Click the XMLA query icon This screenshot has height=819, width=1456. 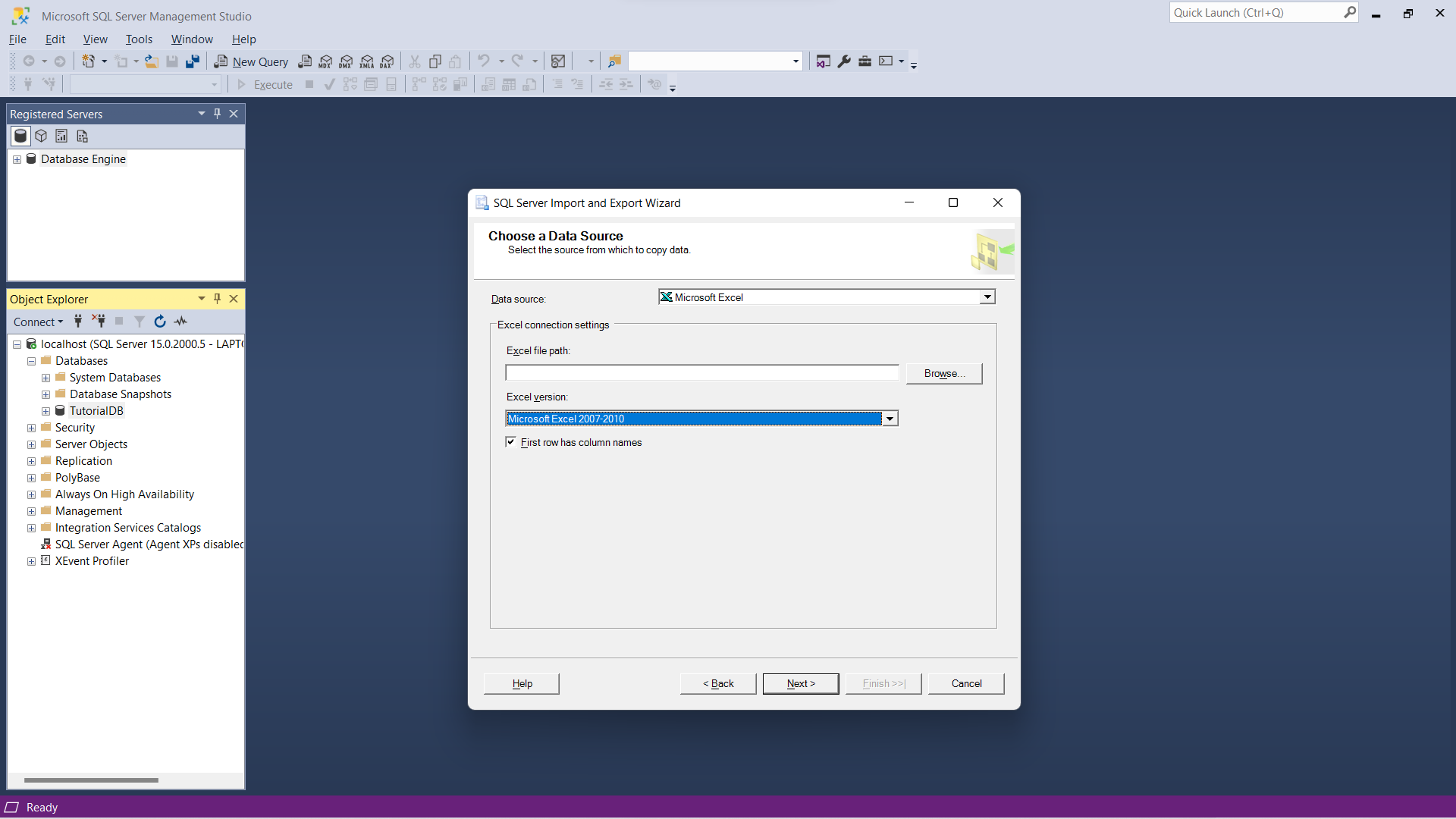point(367,61)
